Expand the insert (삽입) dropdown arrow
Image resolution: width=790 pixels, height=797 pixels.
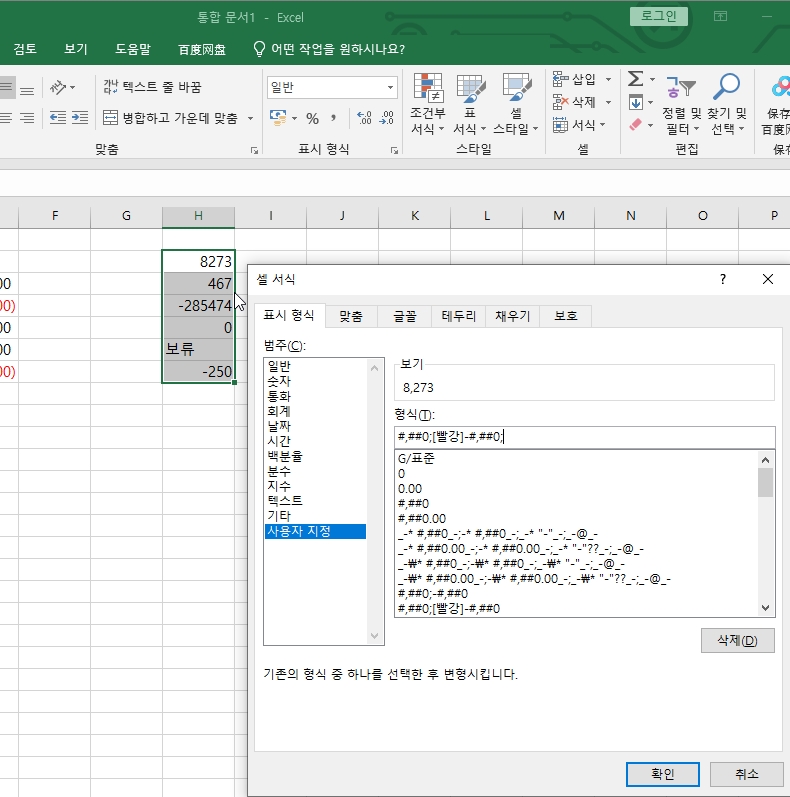pyautogui.click(x=609, y=79)
